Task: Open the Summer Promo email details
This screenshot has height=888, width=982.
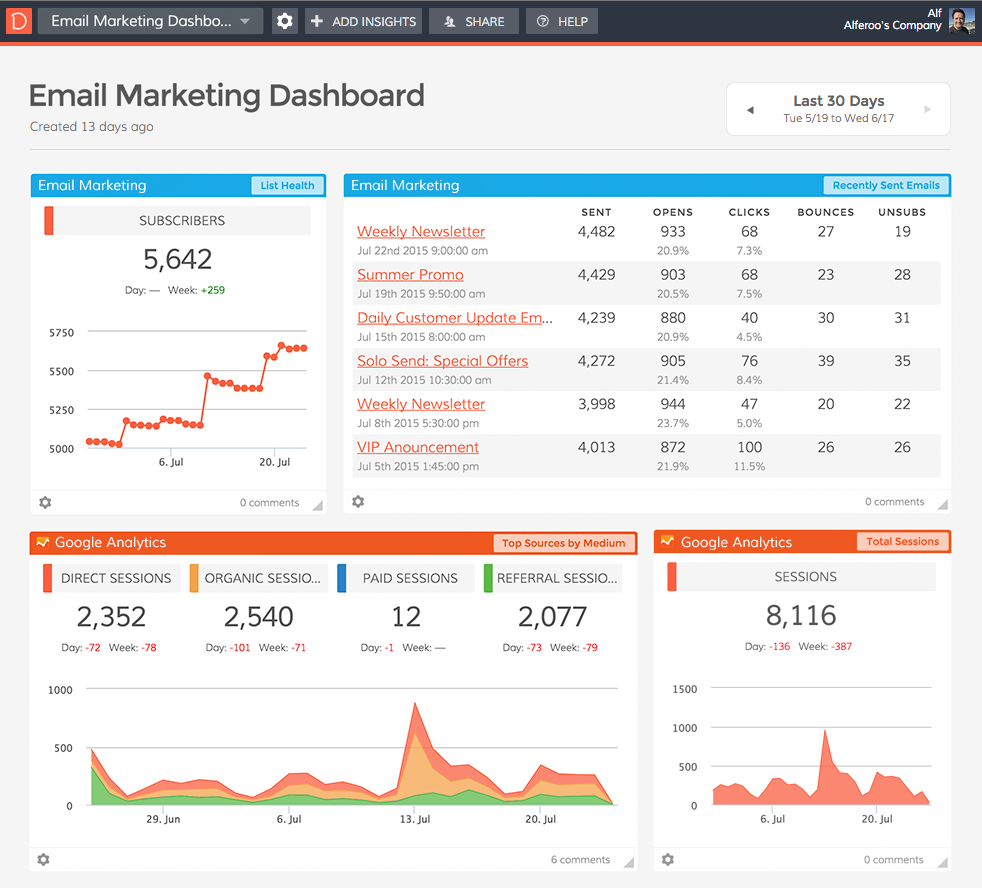Action: pos(410,274)
